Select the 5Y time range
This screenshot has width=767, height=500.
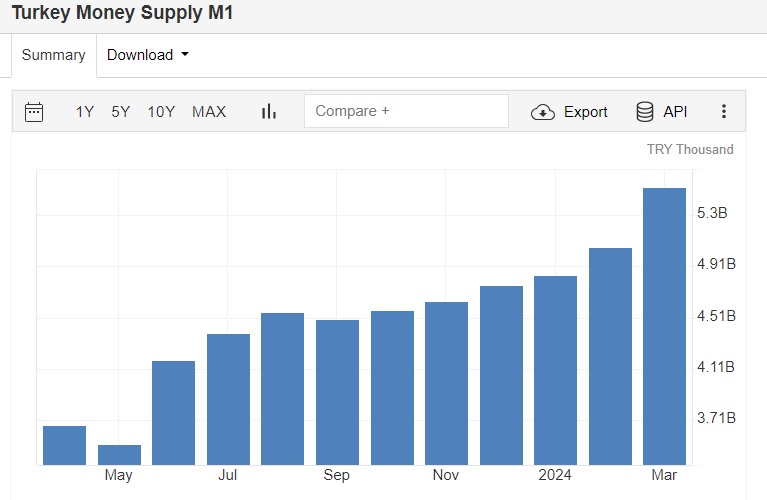click(x=121, y=112)
